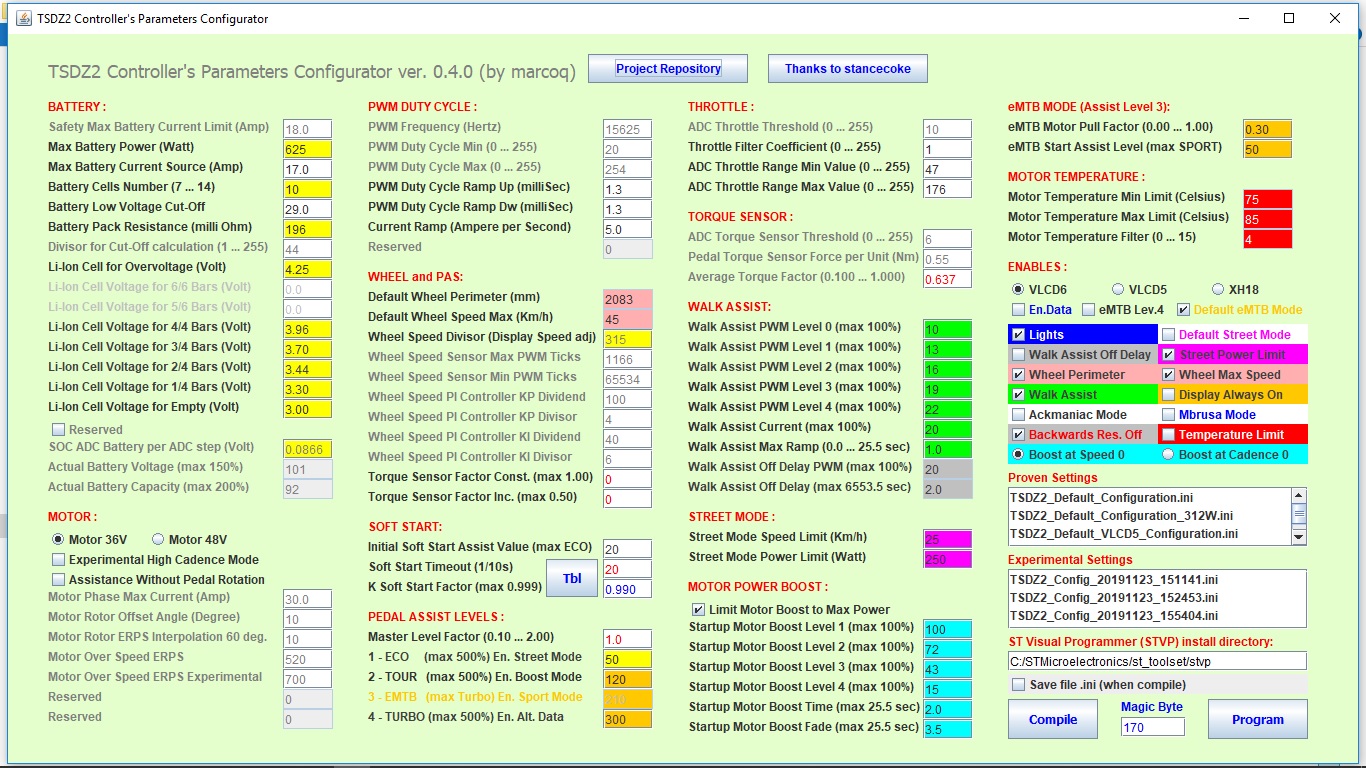Click the Throttle Filter Coefficient field
The height and width of the screenshot is (768, 1366).
click(x=947, y=149)
